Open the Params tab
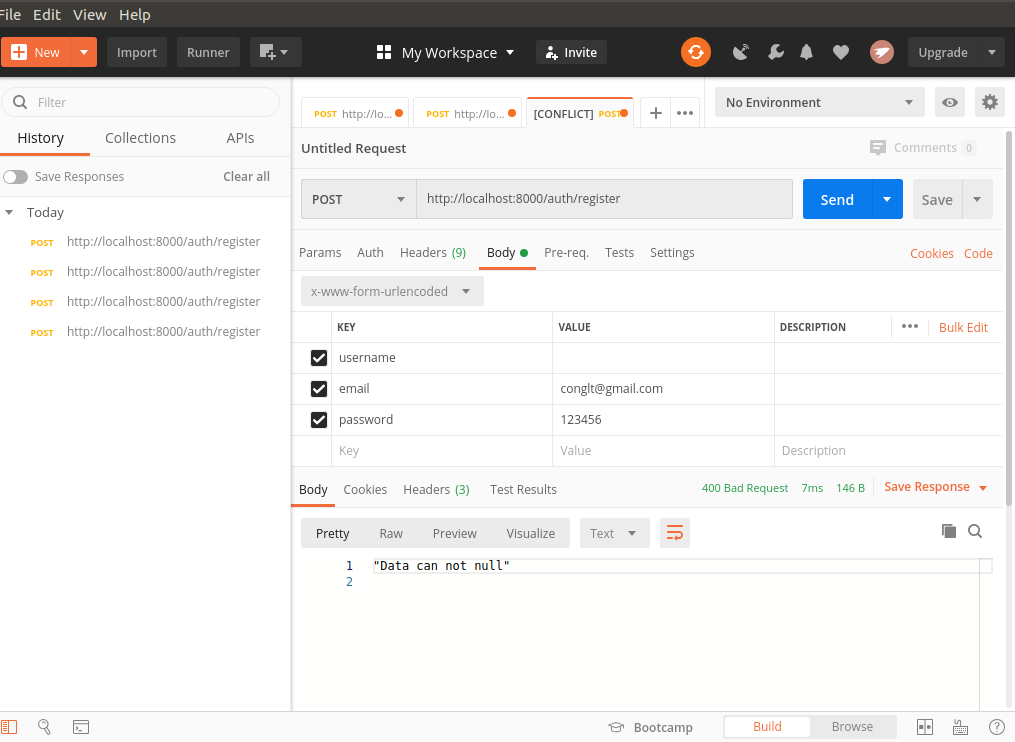 [320, 253]
